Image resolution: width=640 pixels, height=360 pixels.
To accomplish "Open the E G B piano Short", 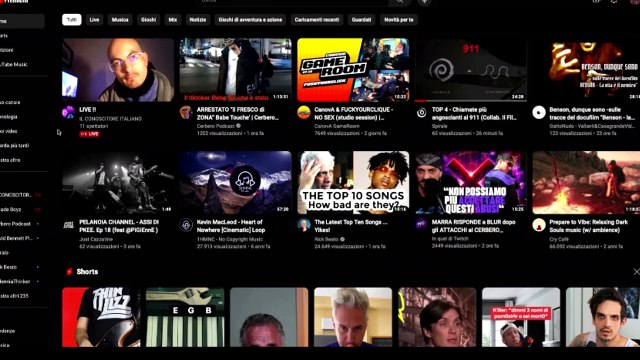I will point(185,317).
